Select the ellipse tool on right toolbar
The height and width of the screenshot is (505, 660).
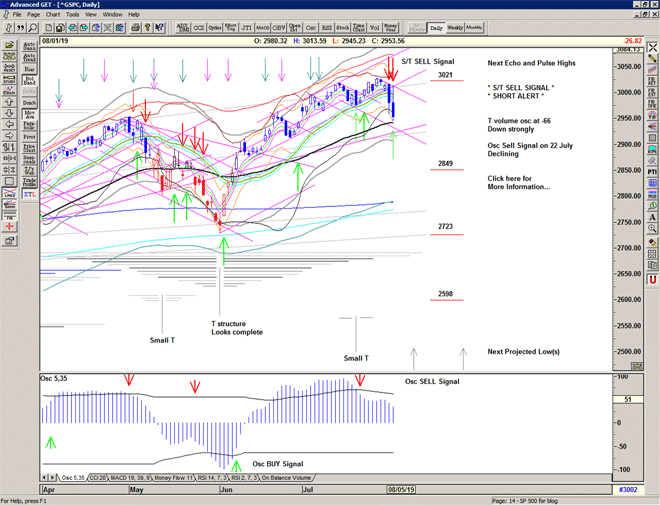(652, 149)
